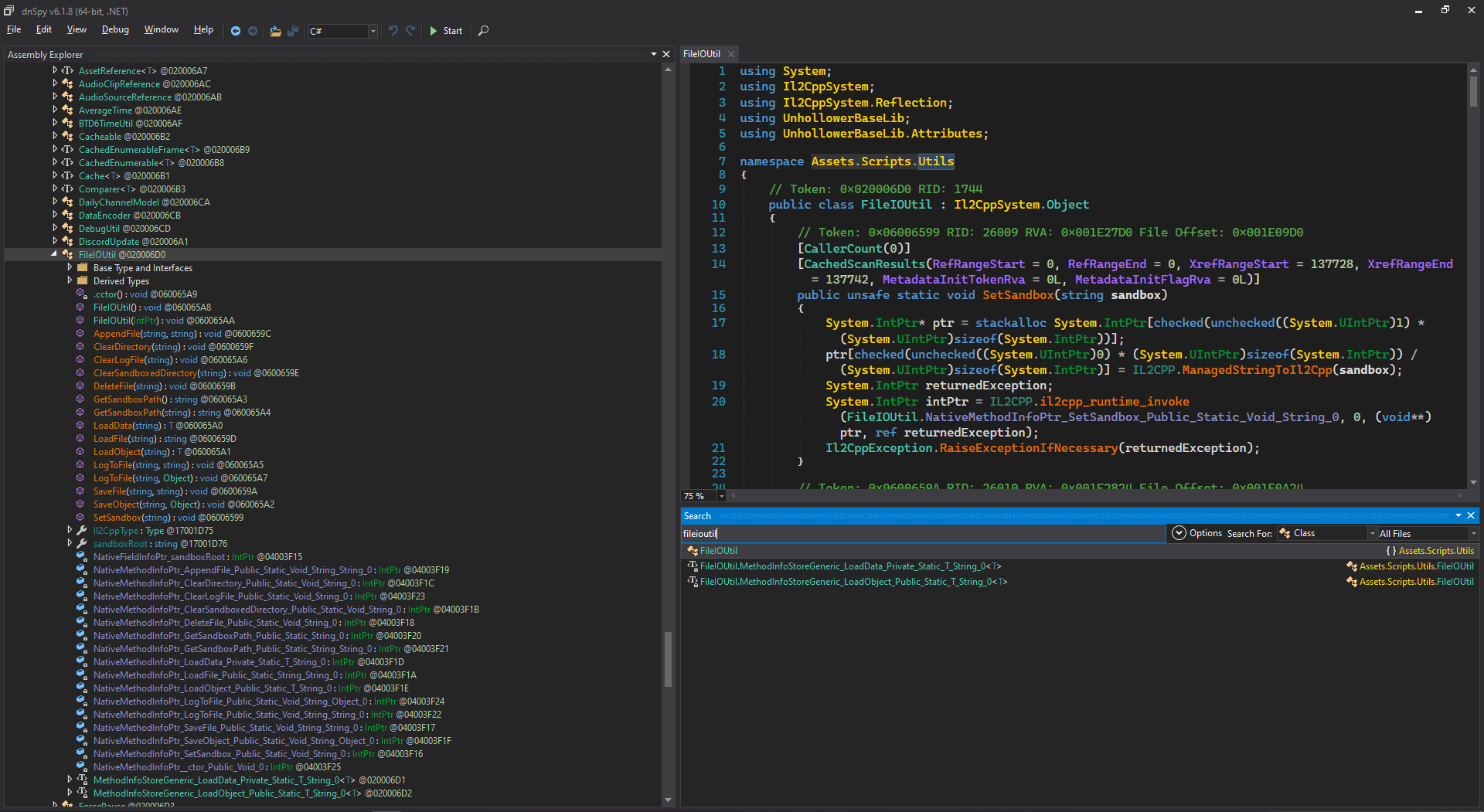
Task: Select DiscordUpdate @020006A1 class
Action: [134, 241]
